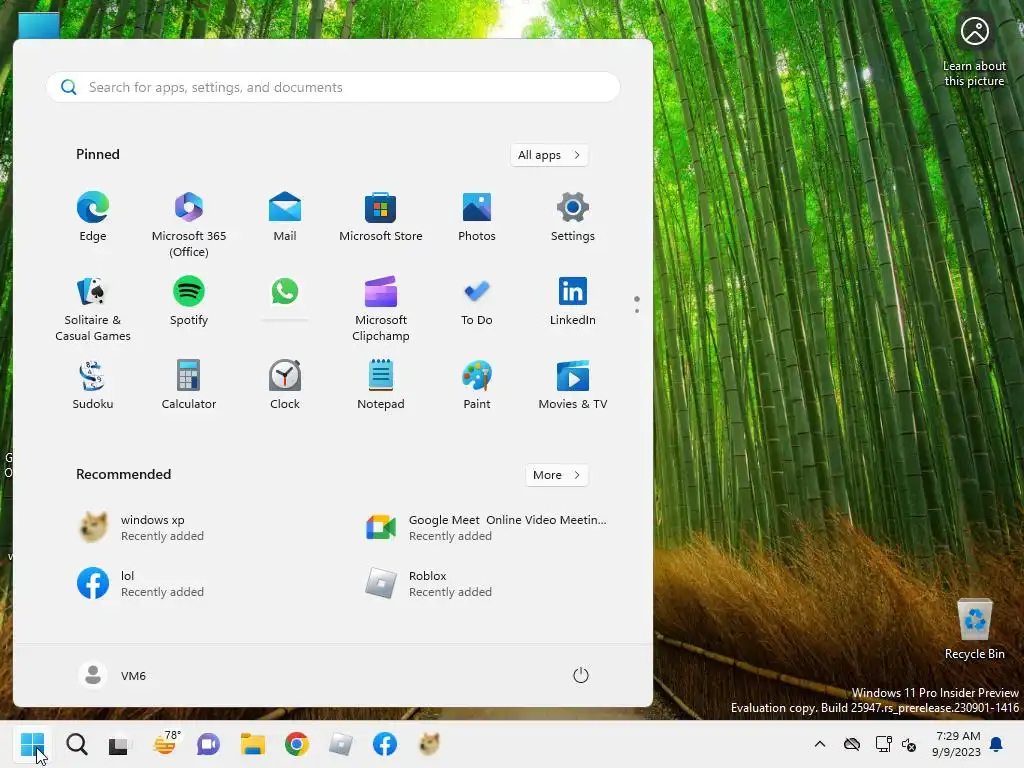
Task: Open the Edge pinned app
Action: (93, 217)
